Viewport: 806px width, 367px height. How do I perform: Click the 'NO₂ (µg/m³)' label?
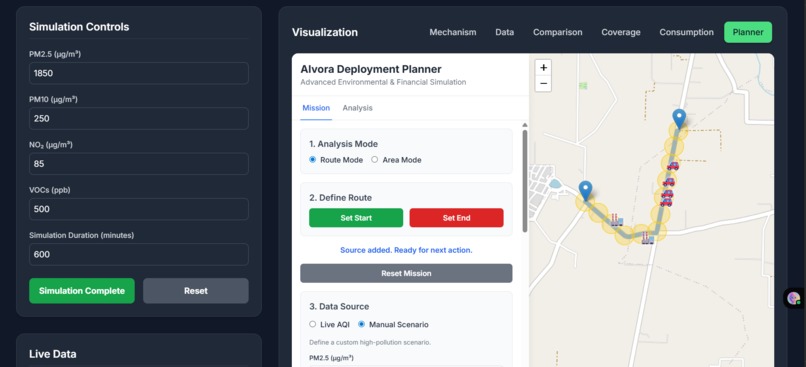click(50, 145)
